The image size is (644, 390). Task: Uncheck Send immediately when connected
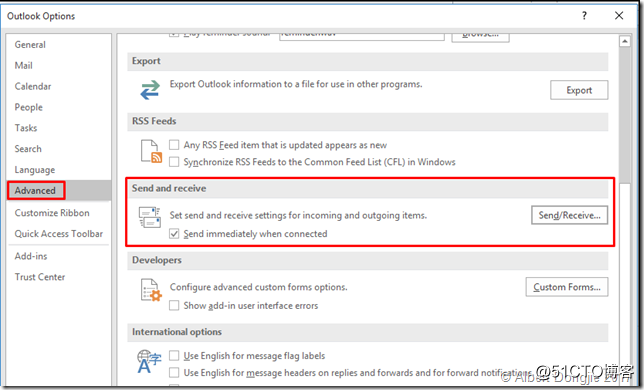(174, 234)
